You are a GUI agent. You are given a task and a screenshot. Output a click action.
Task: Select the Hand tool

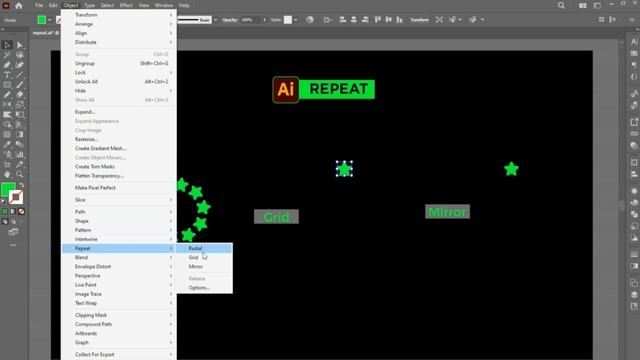(x=7, y=174)
